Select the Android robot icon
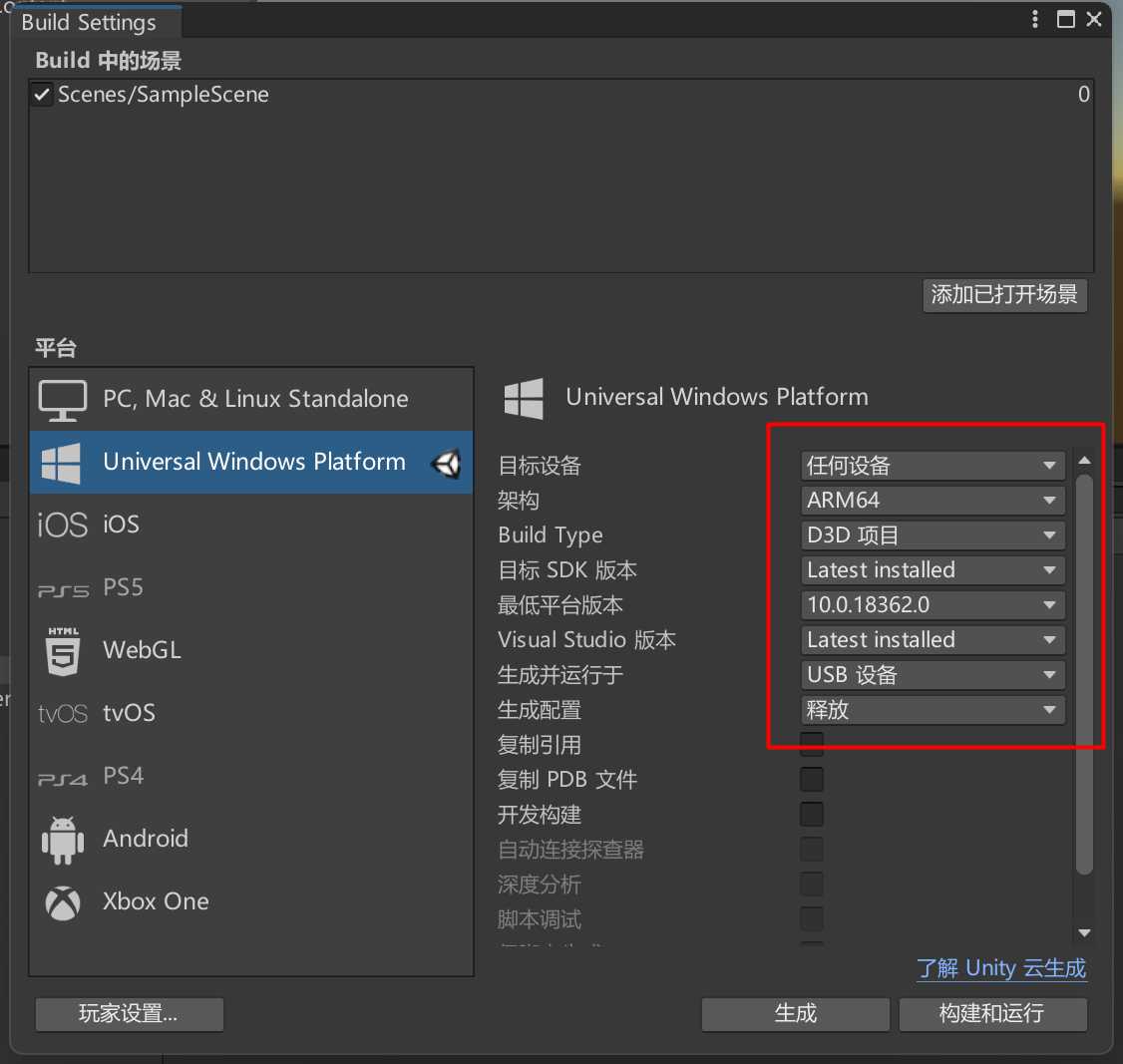The height and width of the screenshot is (1064, 1123). click(63, 840)
